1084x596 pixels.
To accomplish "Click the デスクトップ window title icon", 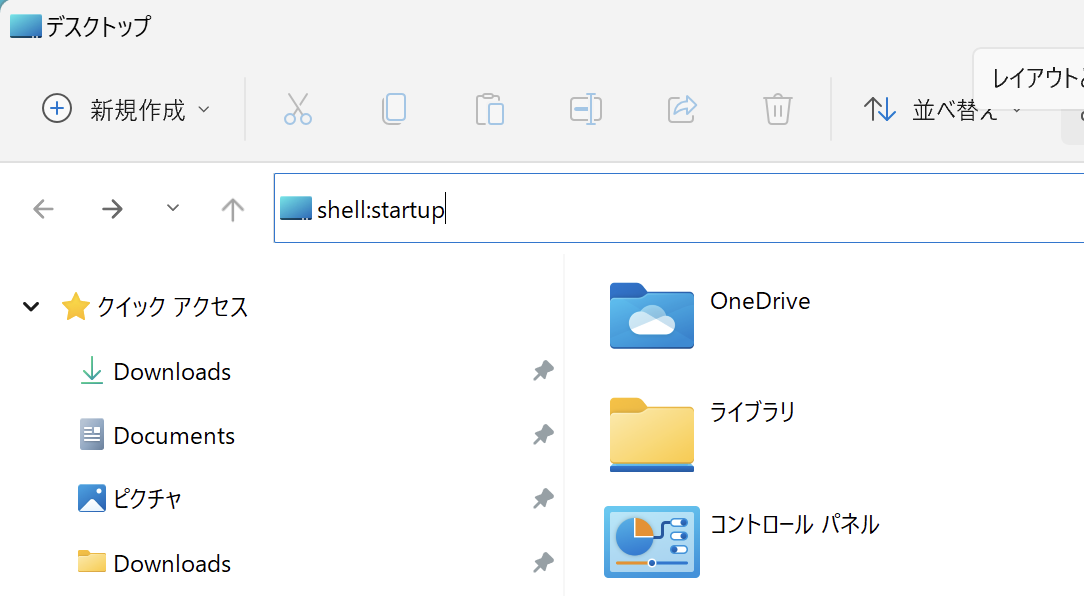I will pos(26,26).
